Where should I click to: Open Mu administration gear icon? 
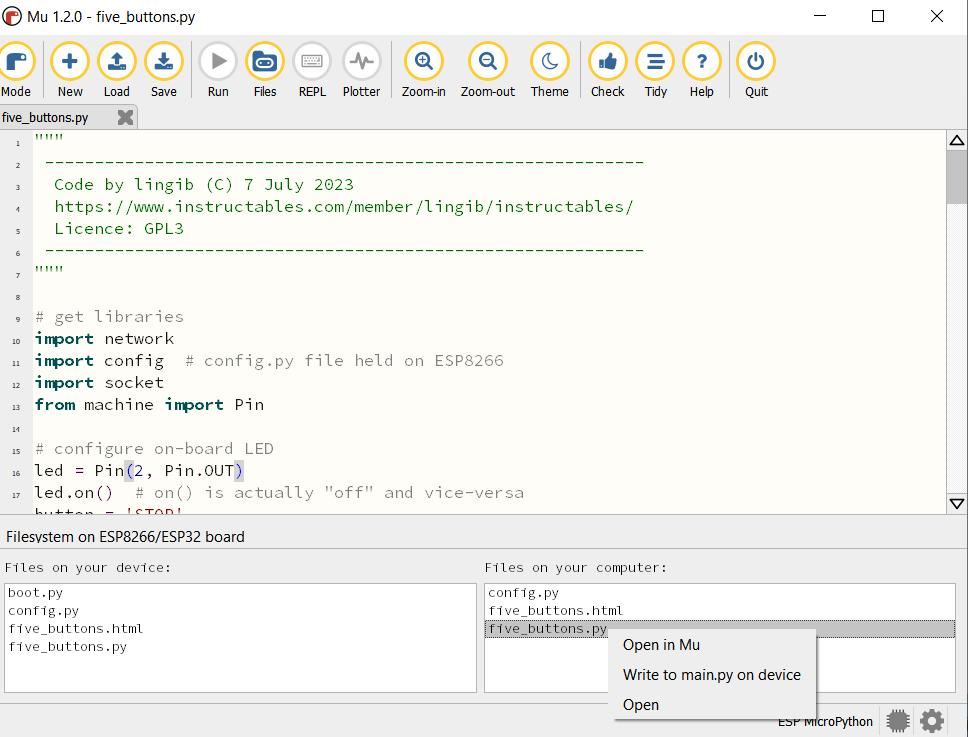[932, 720]
